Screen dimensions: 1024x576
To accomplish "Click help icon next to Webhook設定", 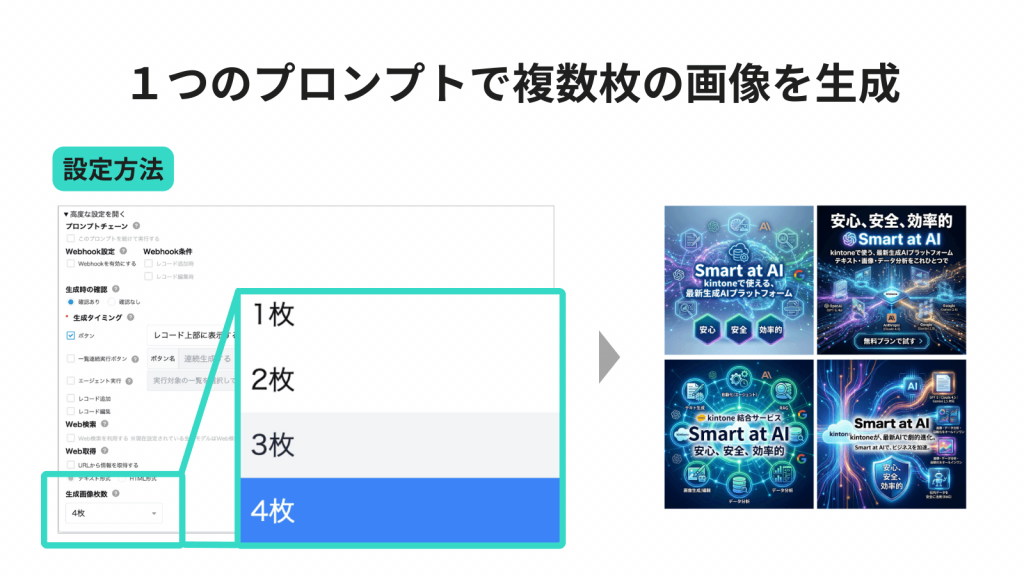I will tap(123, 251).
